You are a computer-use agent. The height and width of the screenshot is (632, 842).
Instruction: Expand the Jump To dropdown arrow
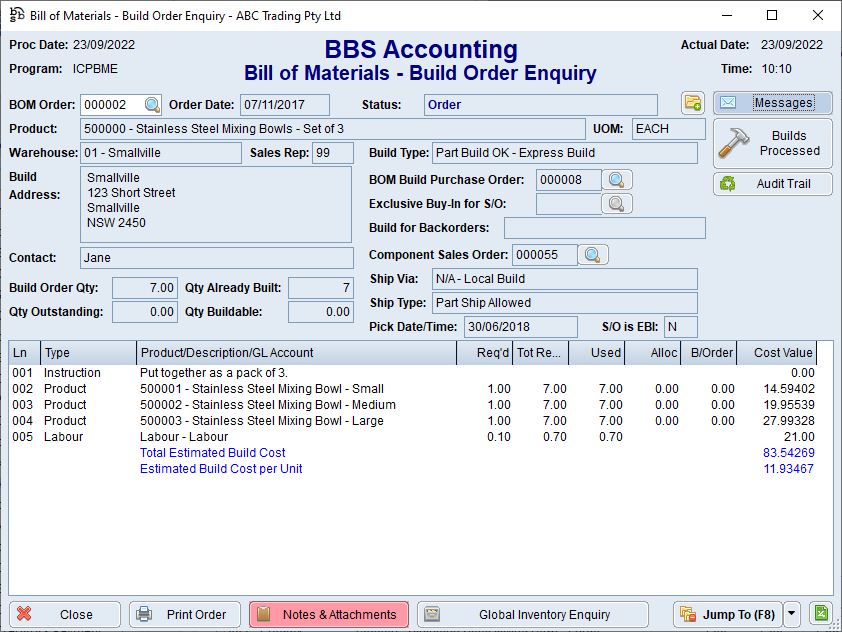[x=793, y=614]
